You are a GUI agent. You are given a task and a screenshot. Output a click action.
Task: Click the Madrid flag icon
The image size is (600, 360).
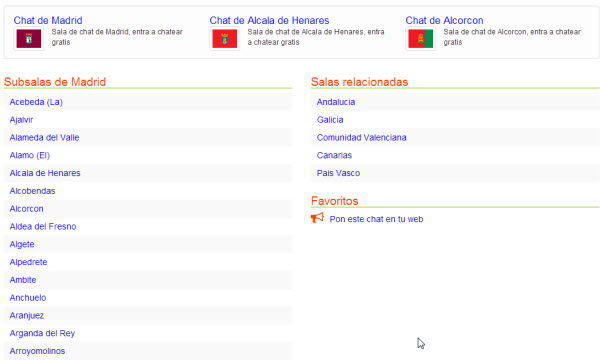pyautogui.click(x=29, y=39)
